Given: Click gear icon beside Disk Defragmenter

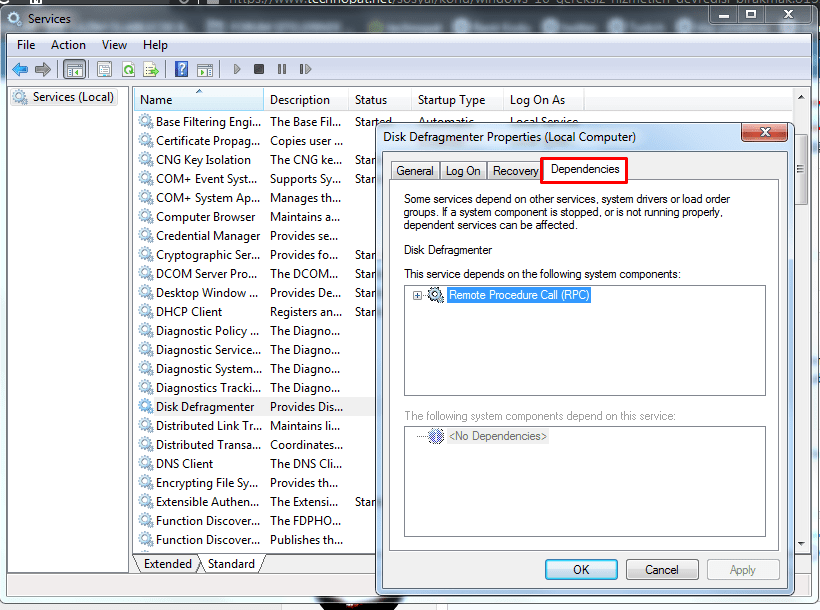Looking at the screenshot, I should (146, 406).
